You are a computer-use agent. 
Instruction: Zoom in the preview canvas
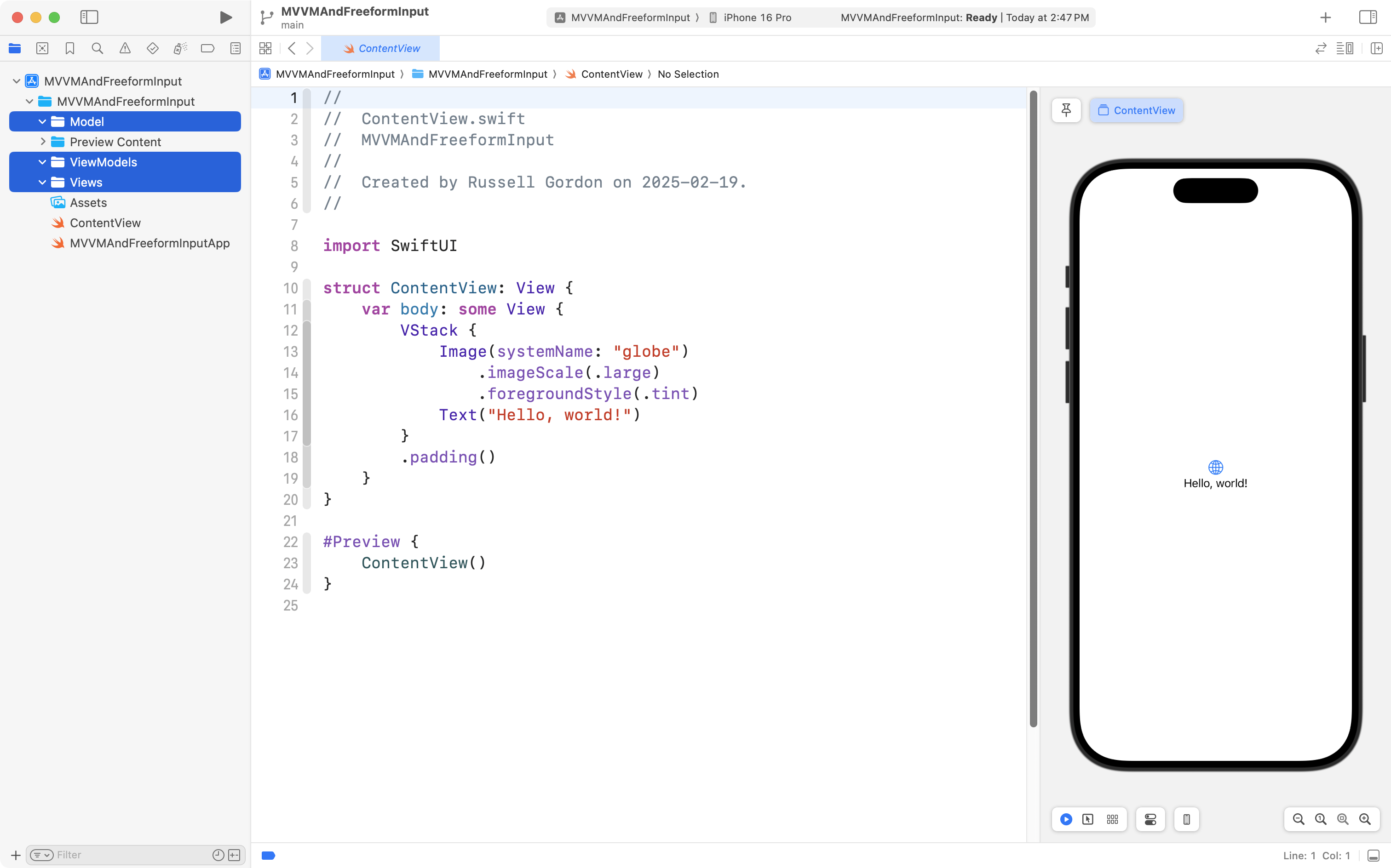[x=1365, y=819]
